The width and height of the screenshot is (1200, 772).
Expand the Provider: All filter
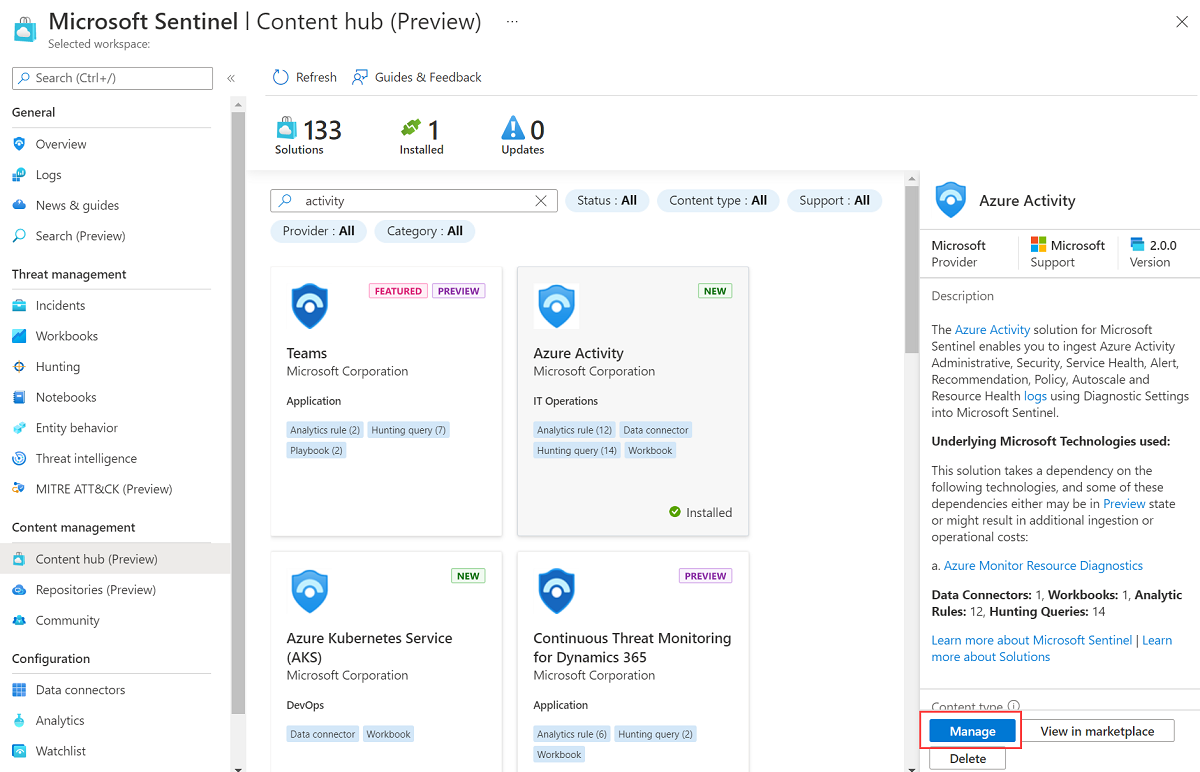318,231
